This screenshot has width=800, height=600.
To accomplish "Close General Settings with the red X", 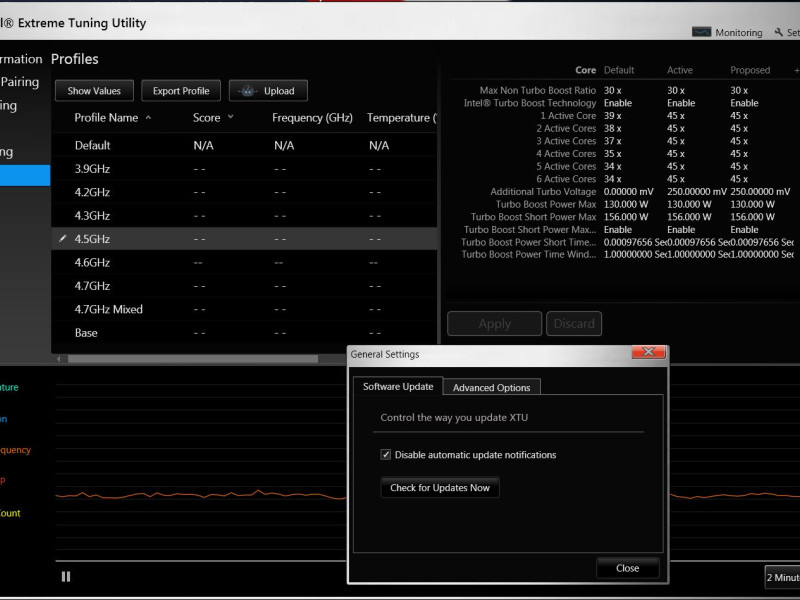I will (648, 352).
